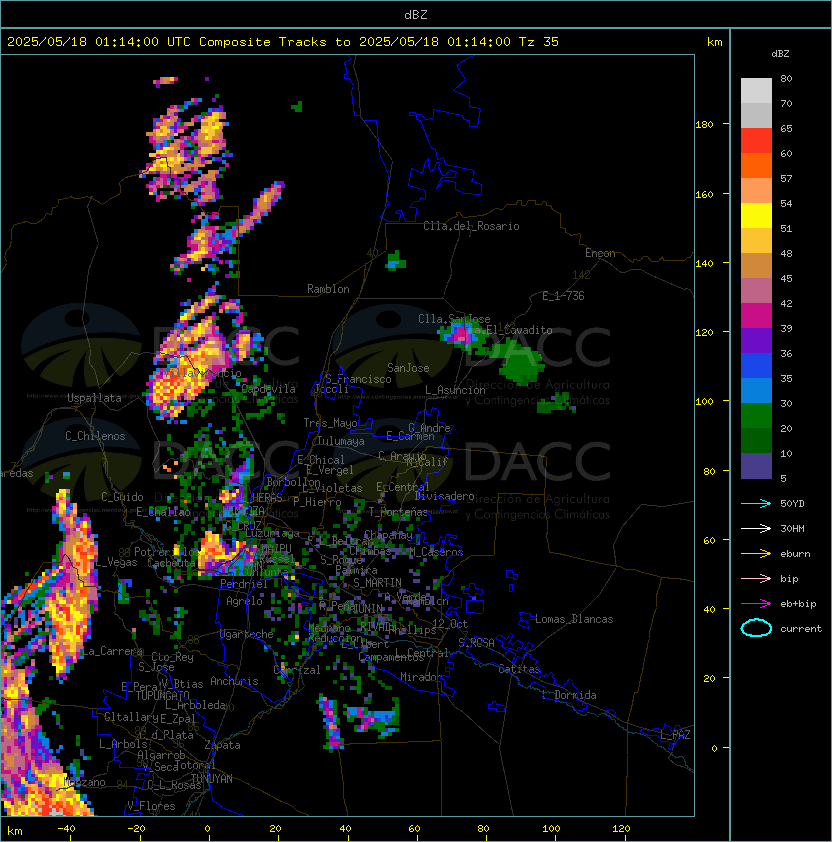Select the purple swatch on the dBZ scale
Image resolution: width=832 pixels, height=842 pixels.
pyautogui.click(x=756, y=340)
